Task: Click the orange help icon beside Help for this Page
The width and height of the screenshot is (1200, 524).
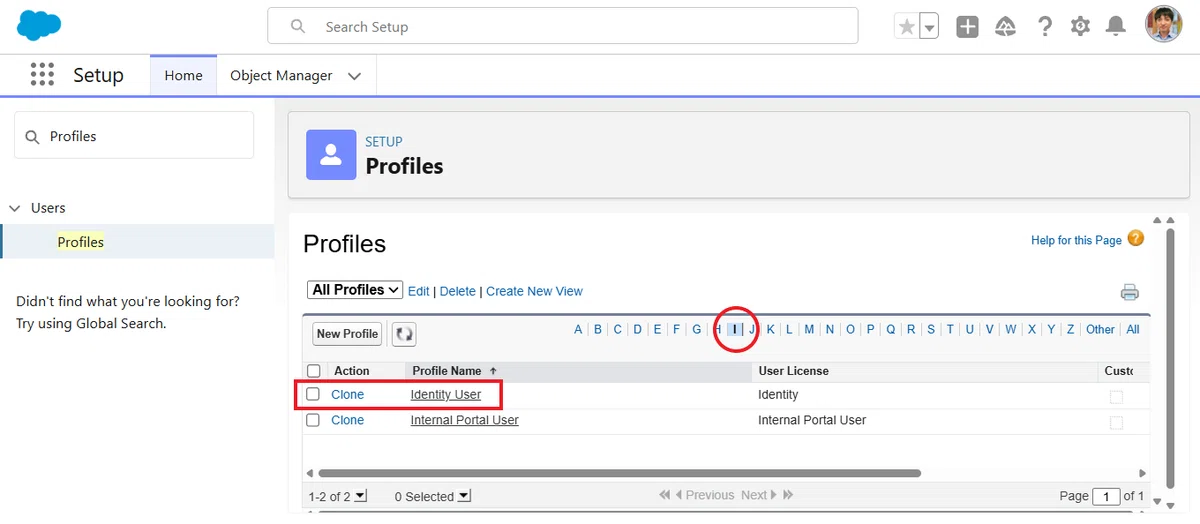Action: 1135,239
